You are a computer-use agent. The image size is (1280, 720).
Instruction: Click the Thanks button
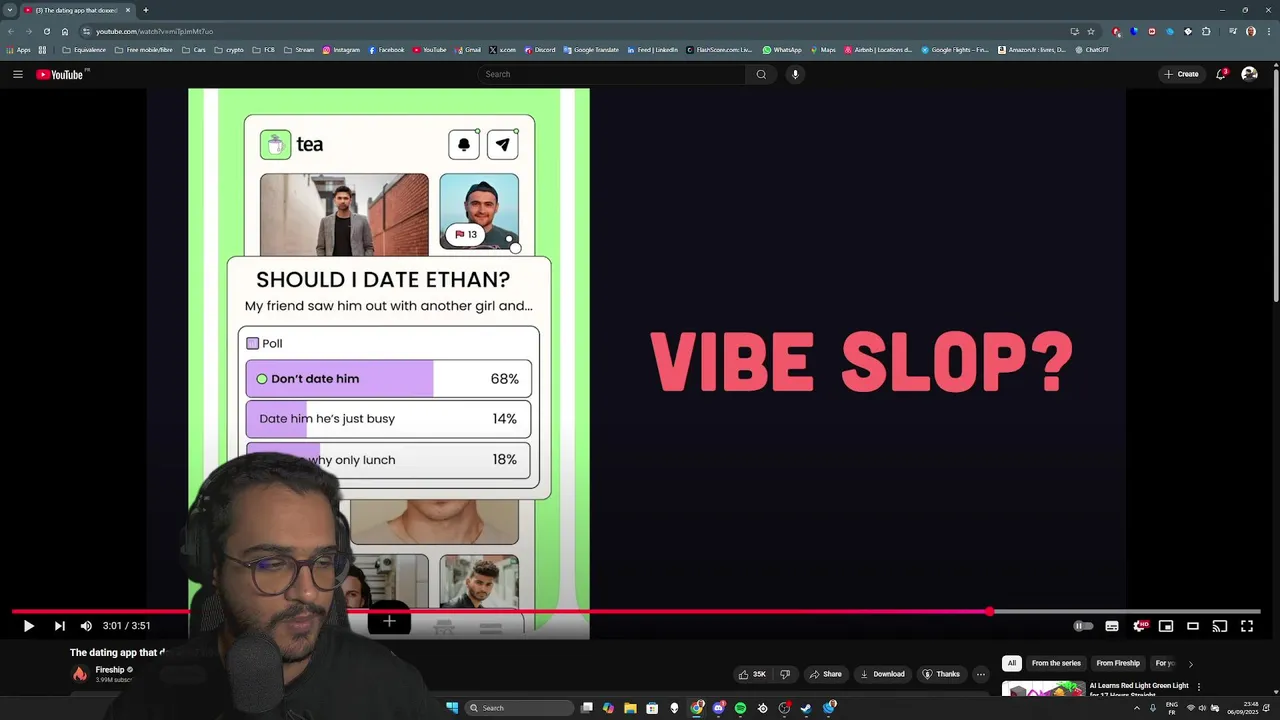coord(941,674)
